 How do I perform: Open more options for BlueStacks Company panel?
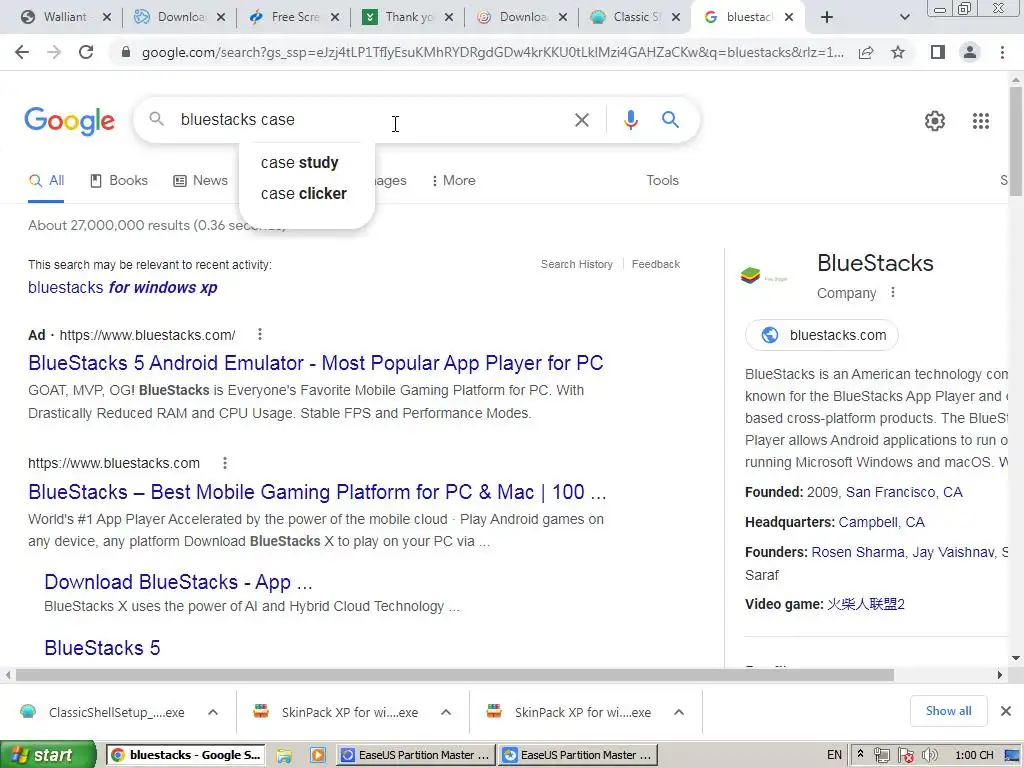coord(893,293)
